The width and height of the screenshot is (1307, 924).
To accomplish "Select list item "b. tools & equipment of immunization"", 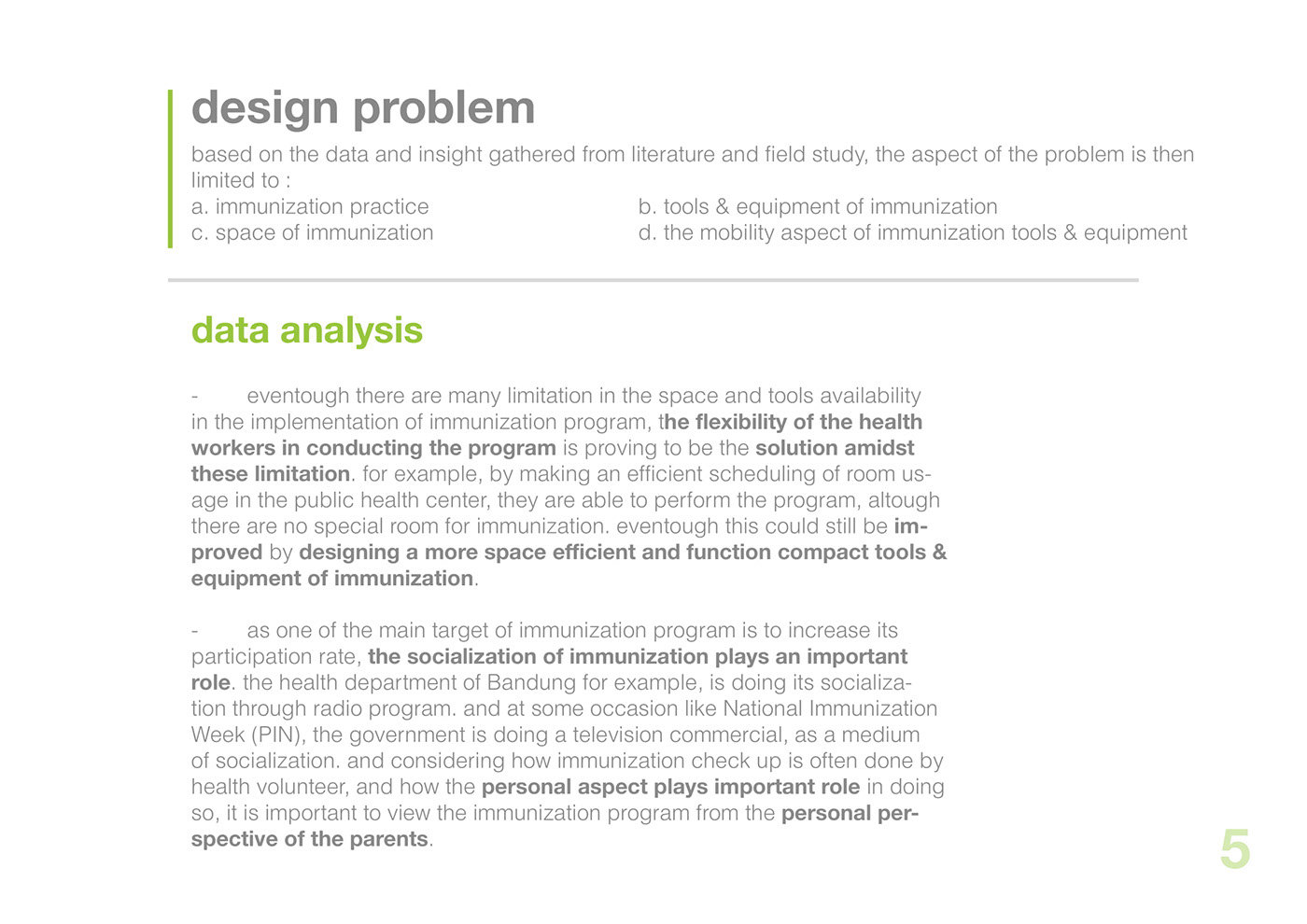I will [x=817, y=206].
